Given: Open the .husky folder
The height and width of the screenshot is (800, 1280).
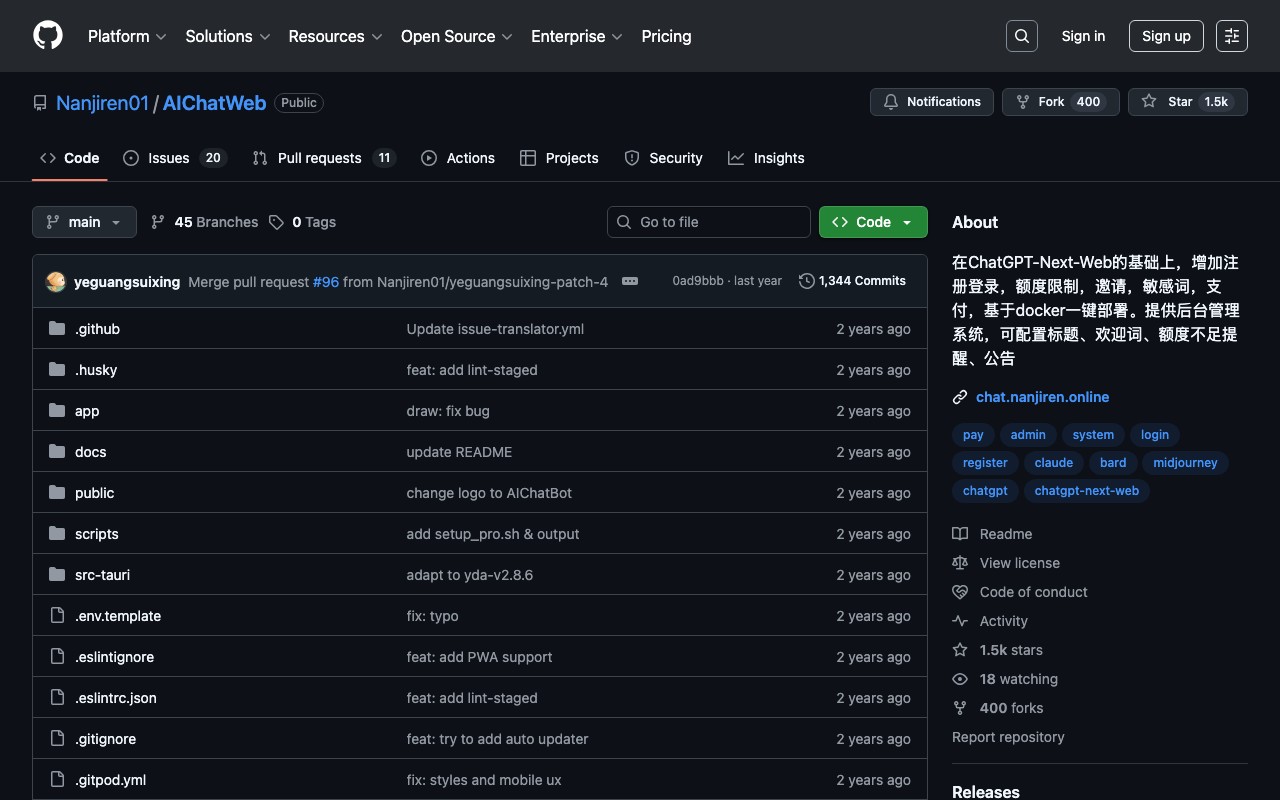Looking at the screenshot, I should (x=96, y=370).
